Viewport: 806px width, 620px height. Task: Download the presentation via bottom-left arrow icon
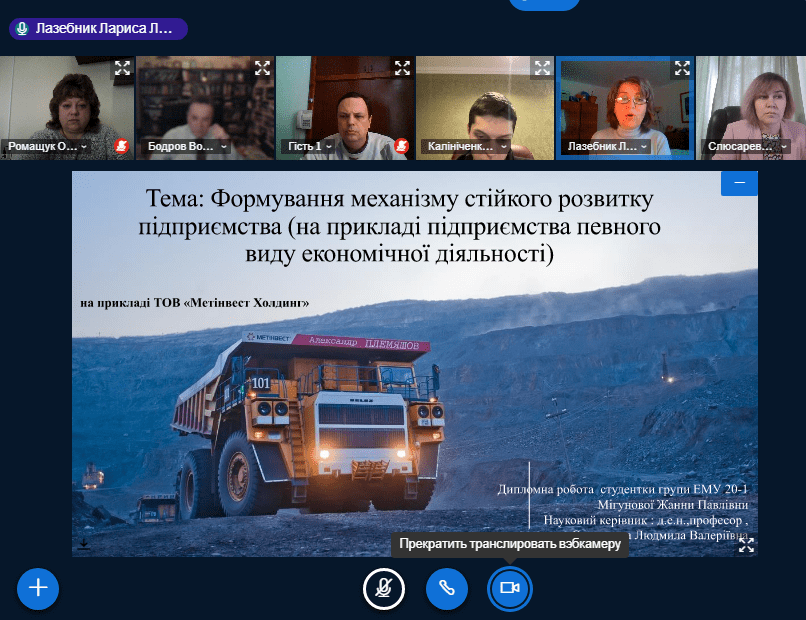click(x=84, y=544)
